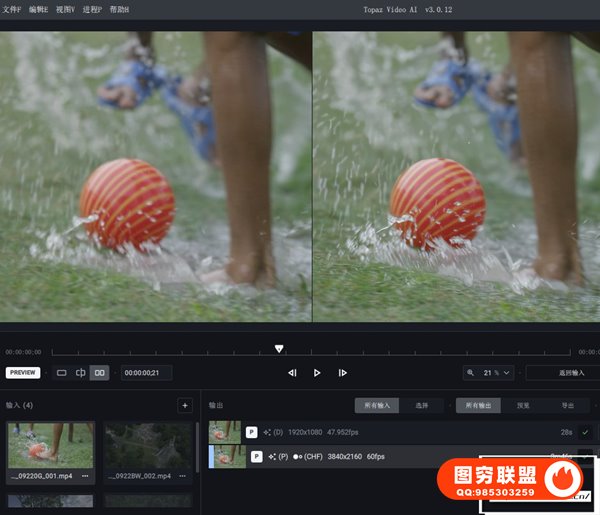The image size is (600, 515).
Task: Switch to split view comparison mode
Action: point(80,373)
